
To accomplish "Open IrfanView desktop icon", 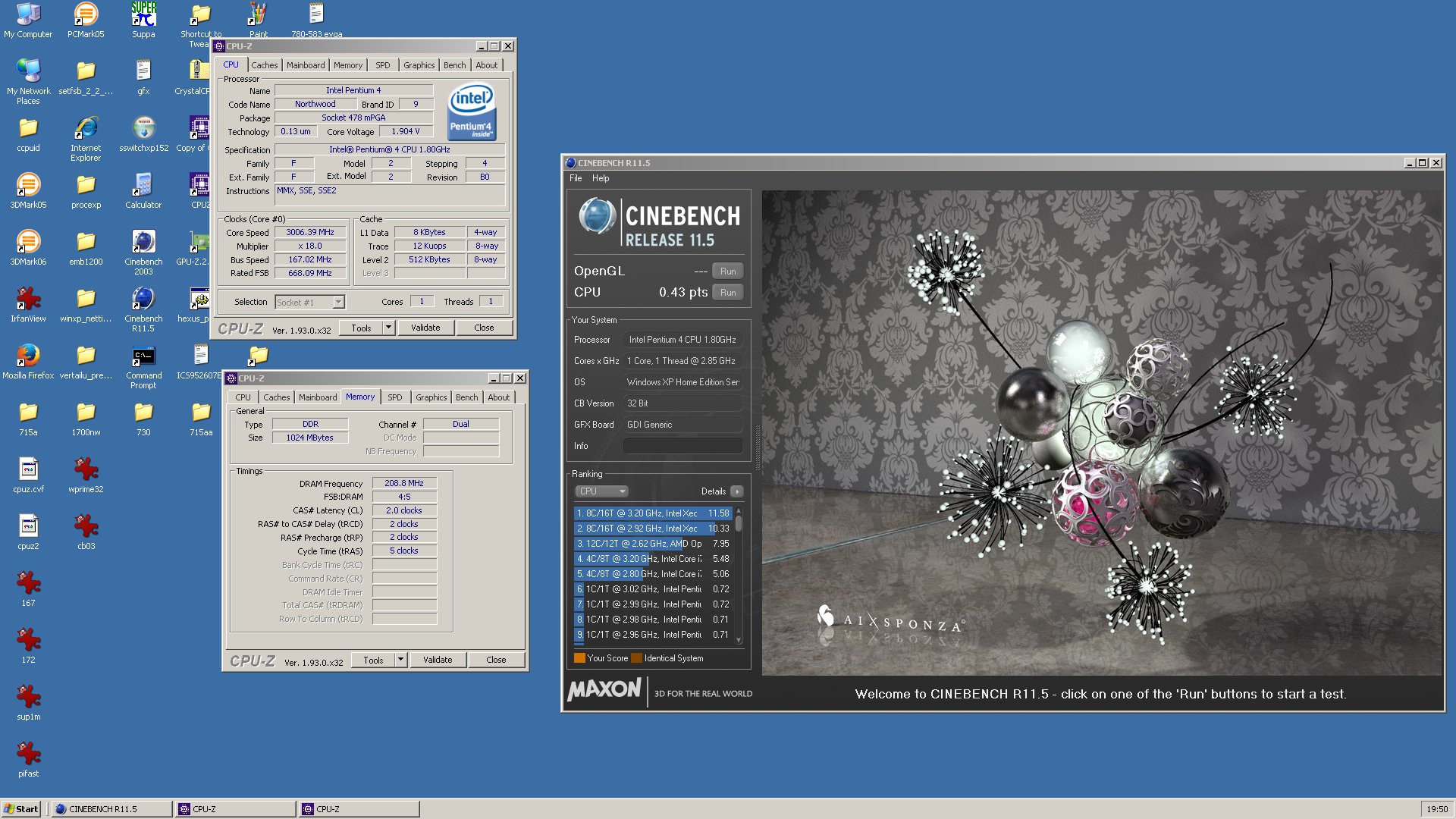I will click(x=28, y=305).
